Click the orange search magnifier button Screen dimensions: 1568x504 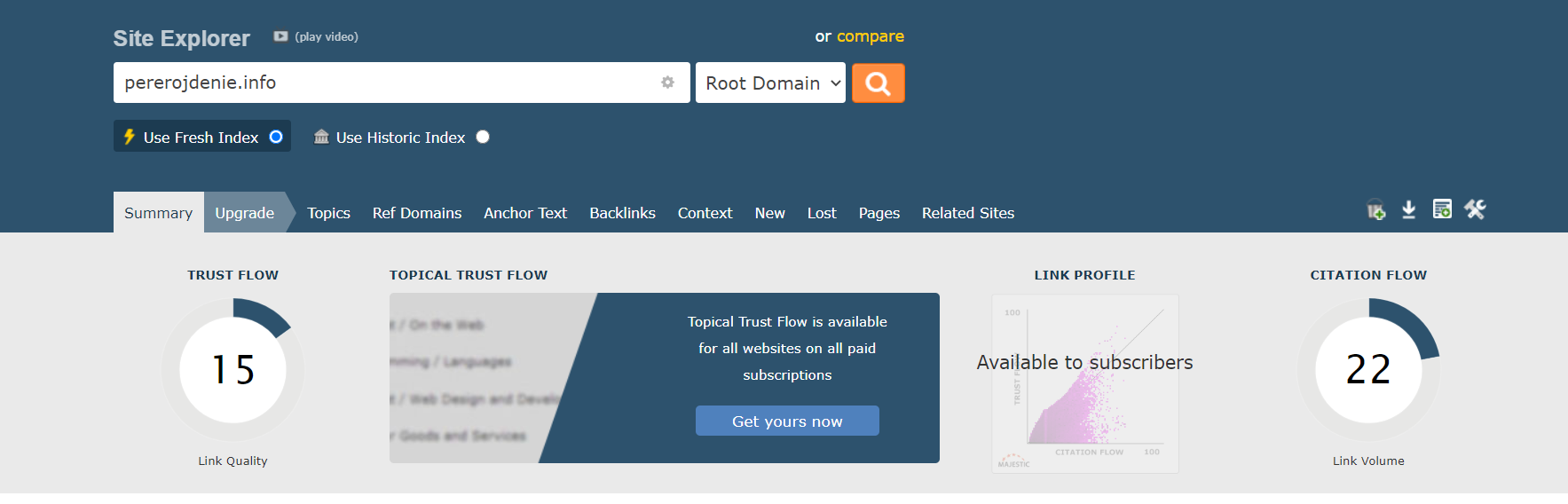coord(878,83)
